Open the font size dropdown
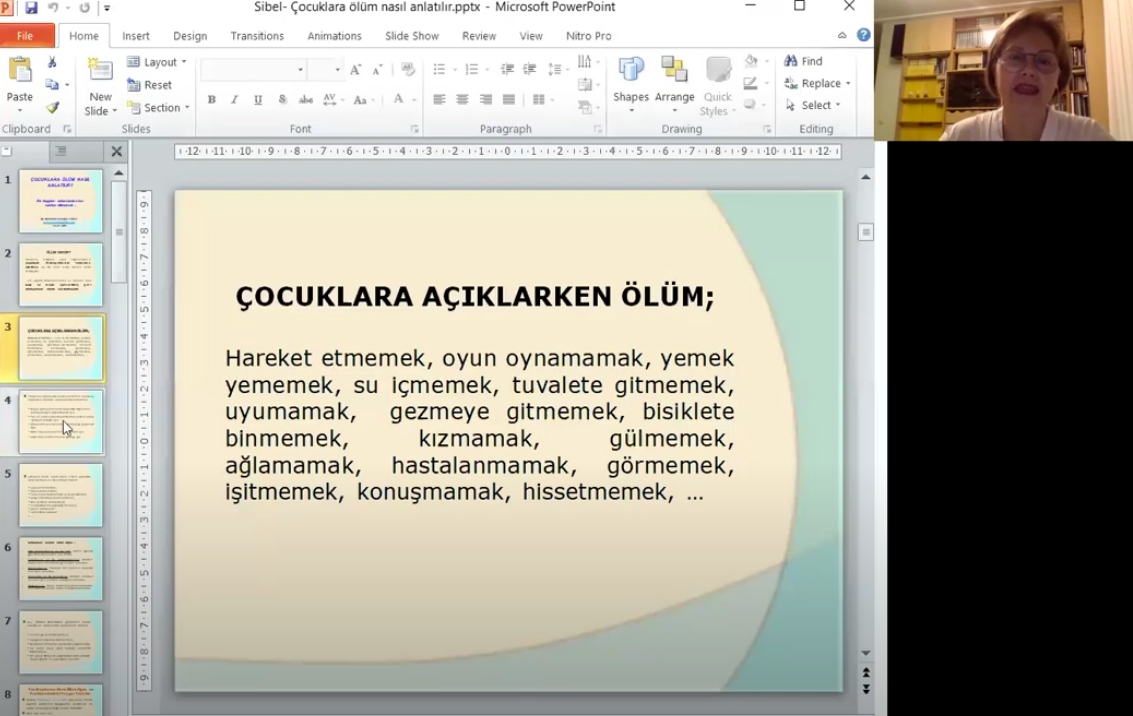This screenshot has width=1133, height=716. pyautogui.click(x=337, y=69)
